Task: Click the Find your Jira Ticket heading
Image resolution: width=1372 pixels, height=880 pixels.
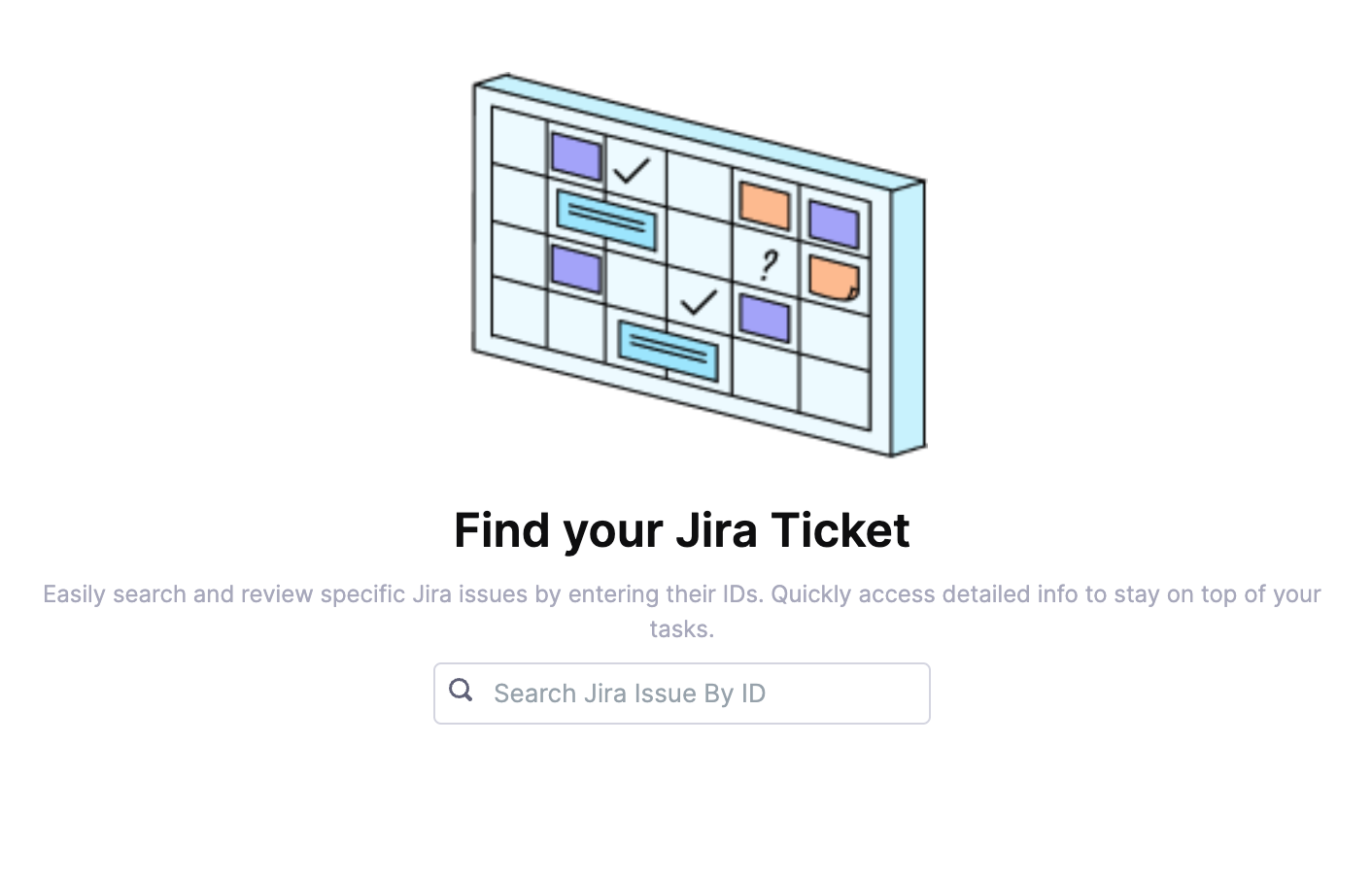Action: click(x=682, y=529)
